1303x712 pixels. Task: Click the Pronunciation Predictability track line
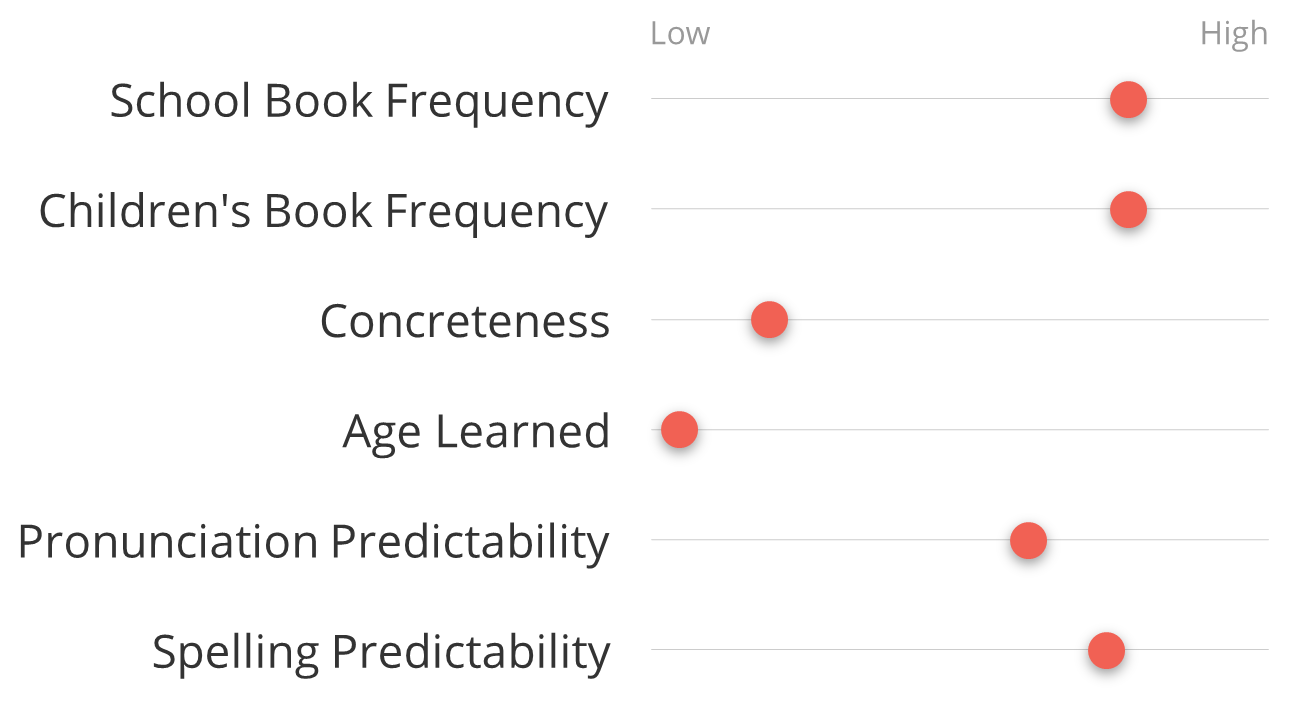[x=960, y=540]
